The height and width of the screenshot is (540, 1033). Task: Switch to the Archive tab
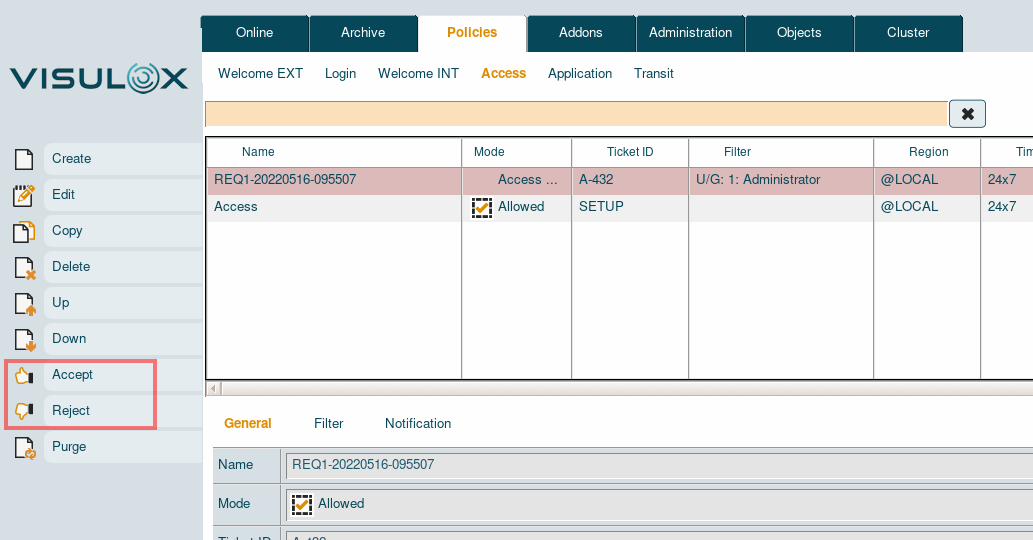(x=363, y=33)
